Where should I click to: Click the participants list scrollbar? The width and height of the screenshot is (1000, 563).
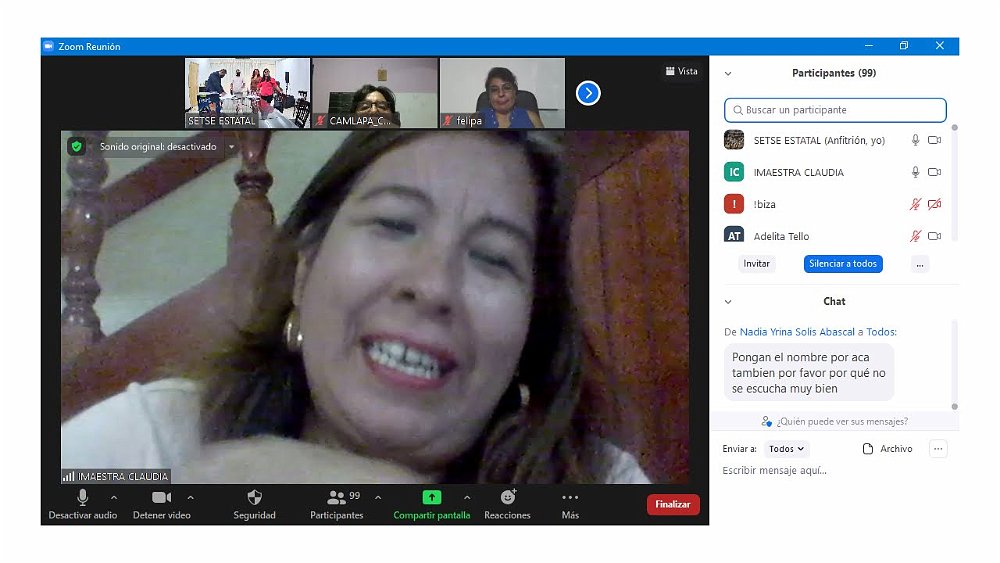point(954,180)
